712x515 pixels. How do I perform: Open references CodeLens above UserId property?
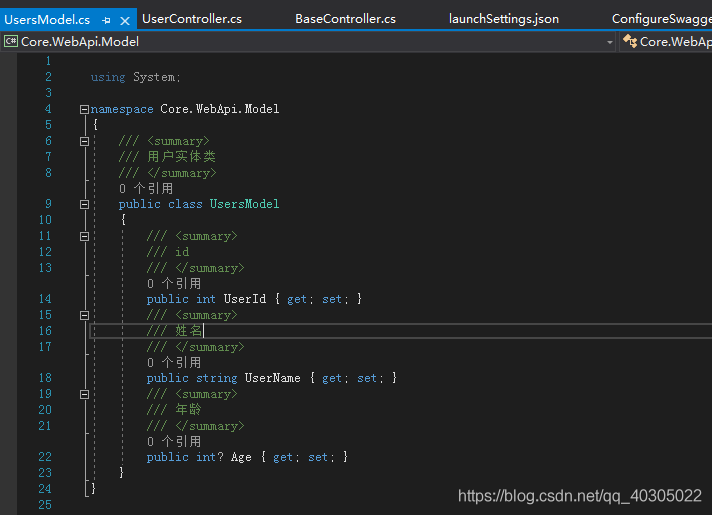(x=174, y=284)
